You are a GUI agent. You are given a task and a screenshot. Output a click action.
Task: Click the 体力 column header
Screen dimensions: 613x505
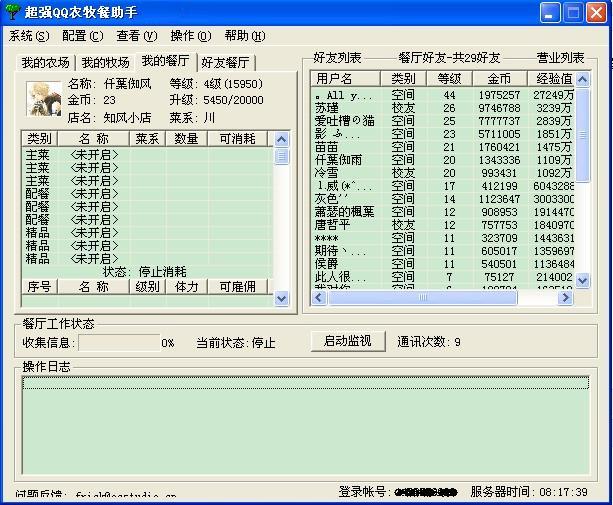click(186, 287)
